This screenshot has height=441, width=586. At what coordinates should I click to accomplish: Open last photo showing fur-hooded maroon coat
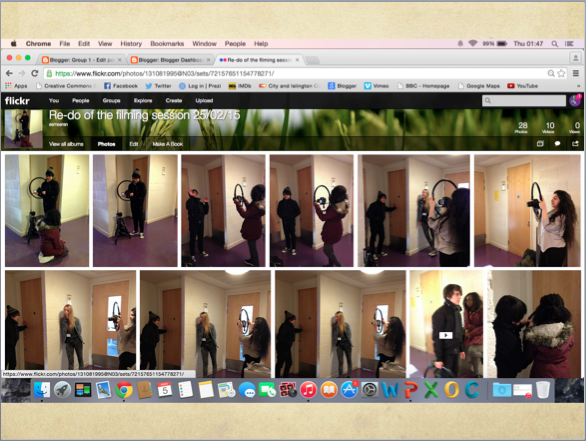[534, 324]
